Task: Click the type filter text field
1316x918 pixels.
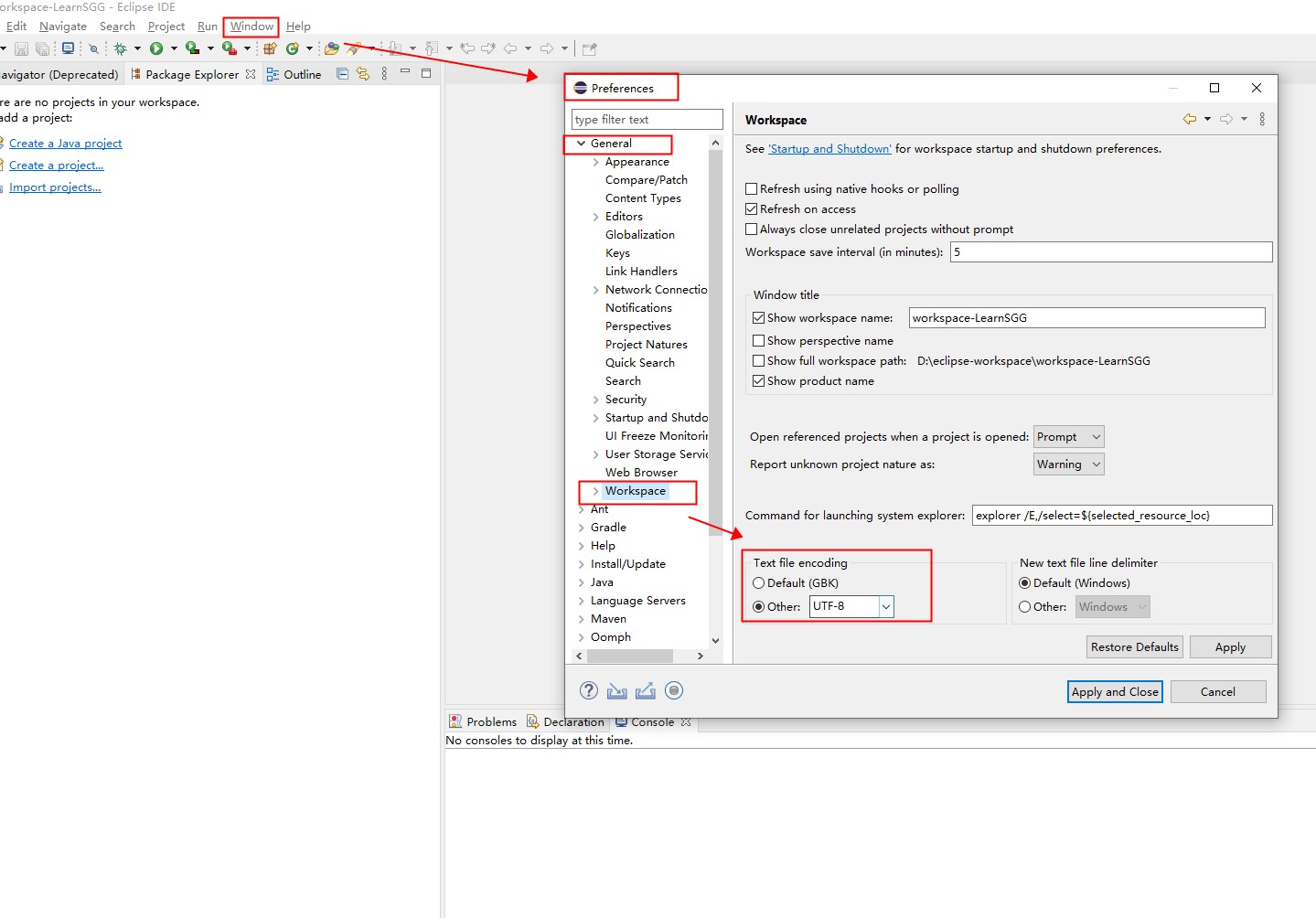Action: [x=647, y=120]
